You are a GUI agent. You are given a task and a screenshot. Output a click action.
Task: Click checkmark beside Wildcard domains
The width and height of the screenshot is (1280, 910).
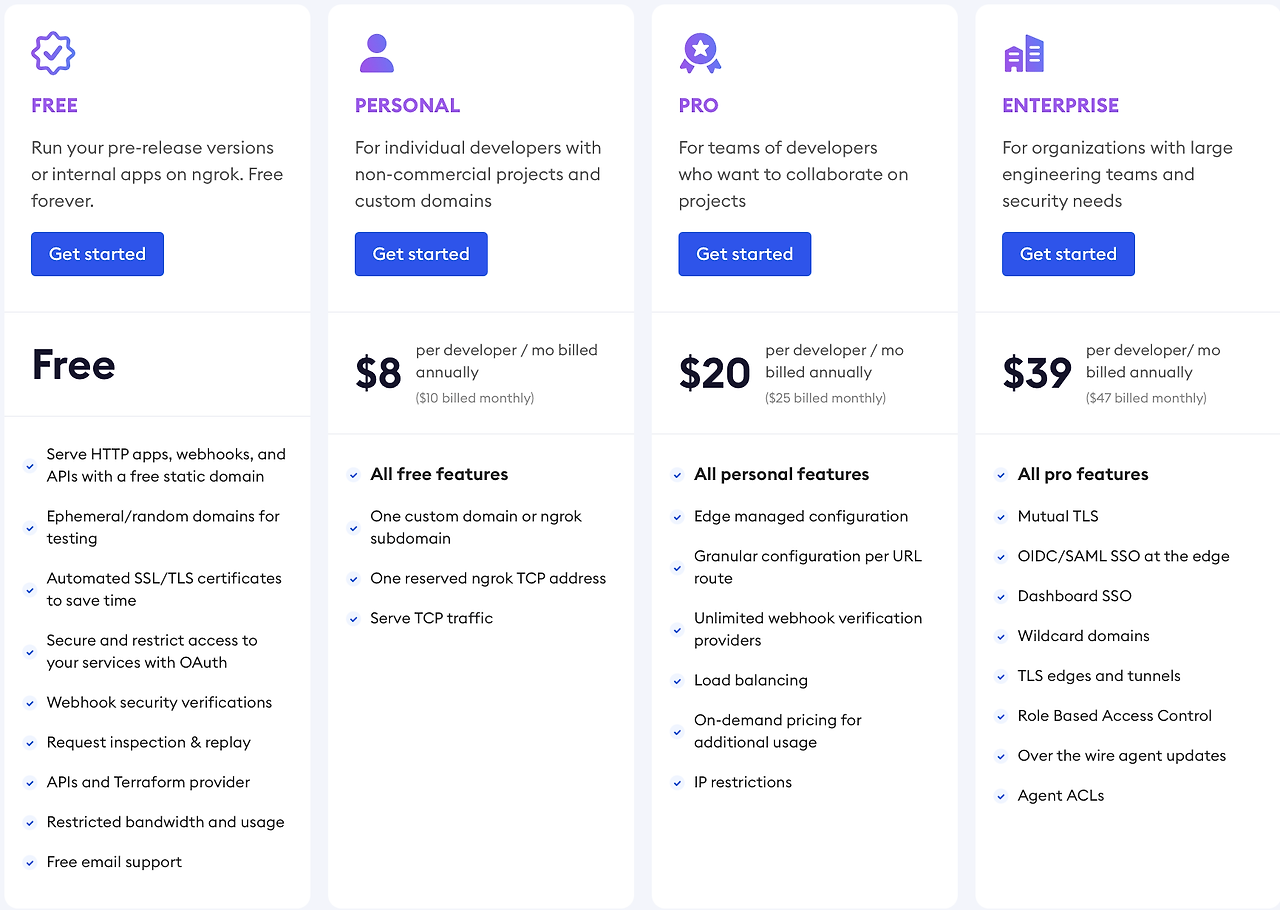(x=1001, y=637)
